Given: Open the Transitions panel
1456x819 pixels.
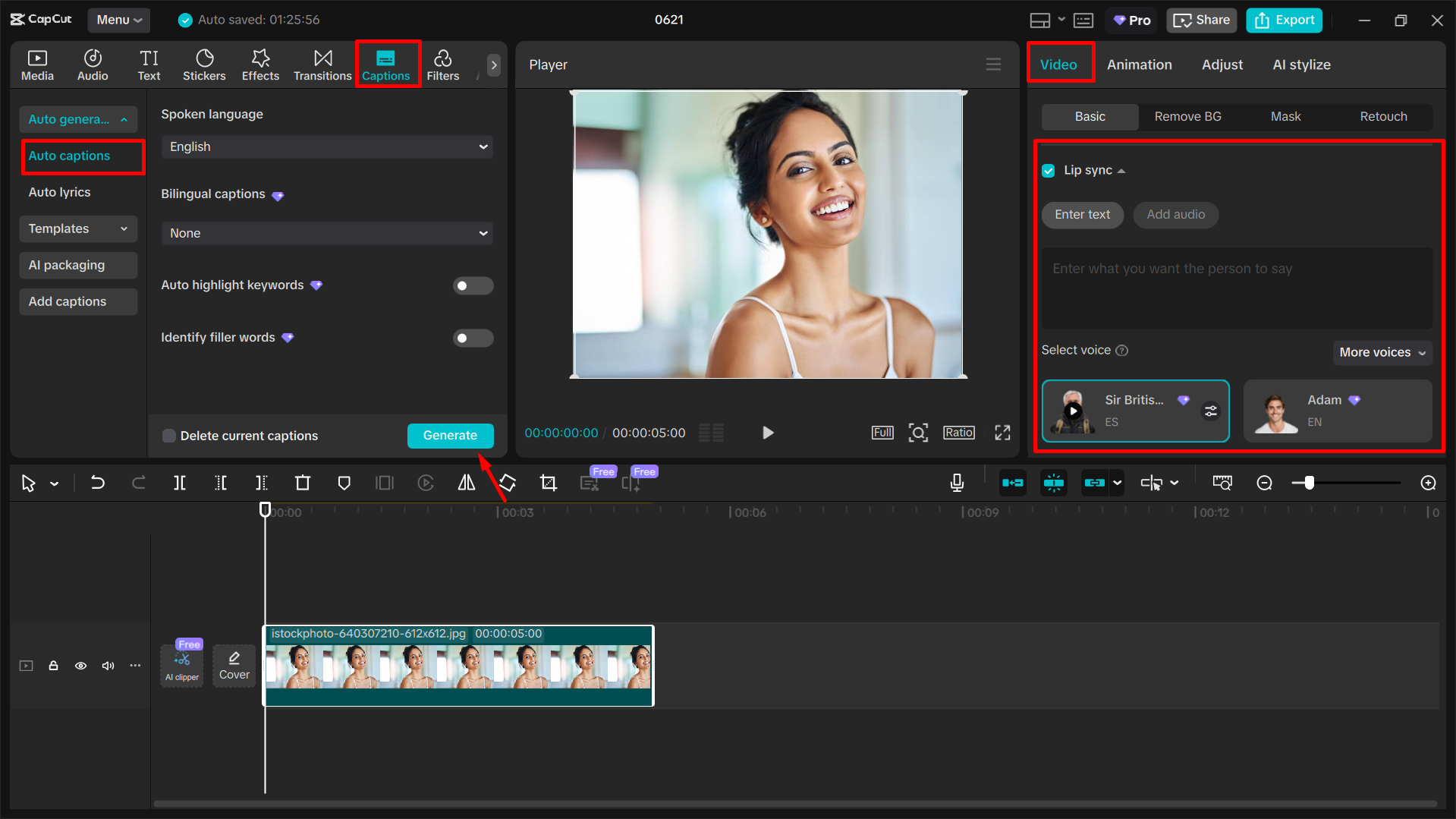Looking at the screenshot, I should click(x=322, y=65).
